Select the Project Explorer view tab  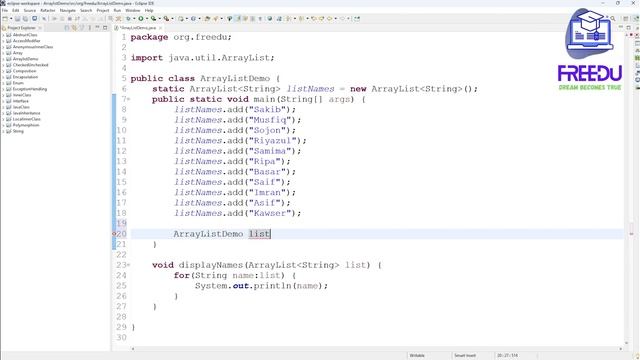coord(21,28)
